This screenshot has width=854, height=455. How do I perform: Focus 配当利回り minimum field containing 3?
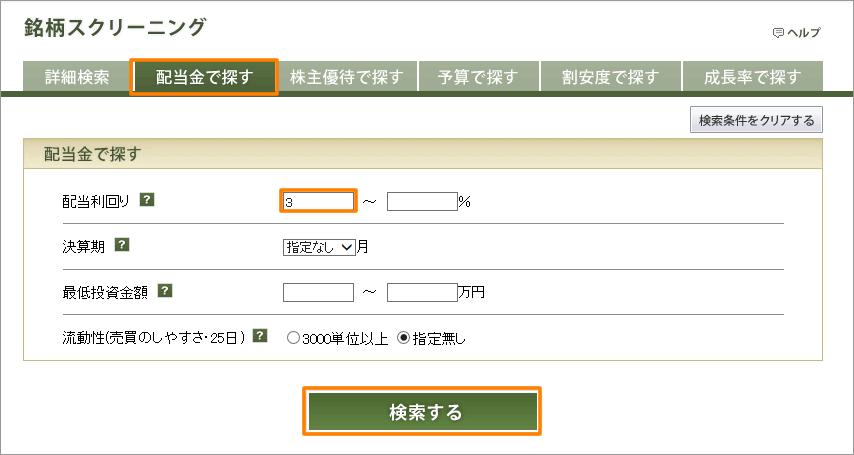click(319, 202)
